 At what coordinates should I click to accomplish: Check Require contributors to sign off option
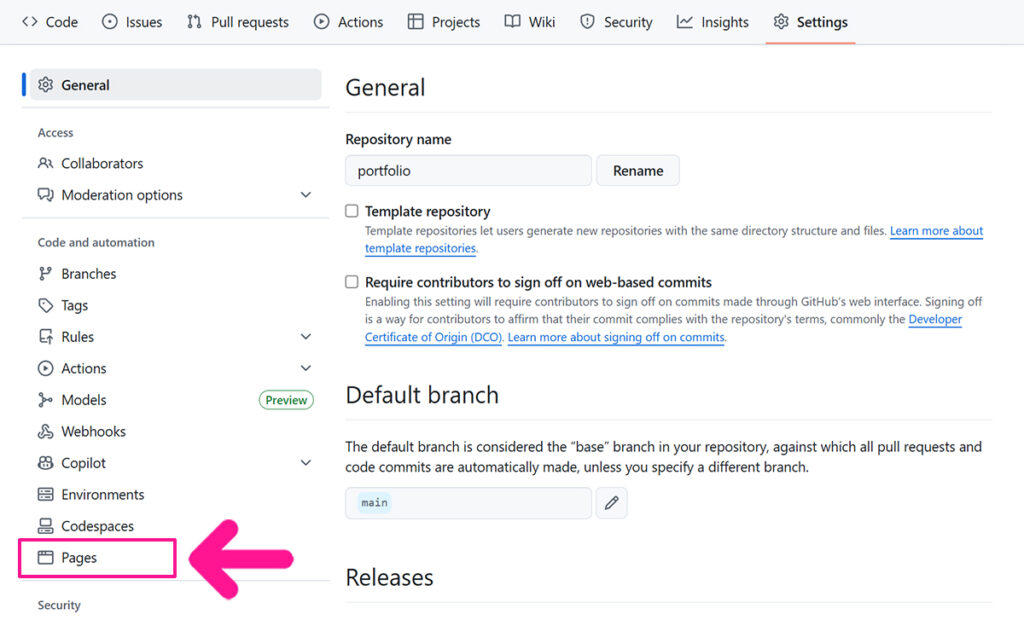[x=352, y=283]
